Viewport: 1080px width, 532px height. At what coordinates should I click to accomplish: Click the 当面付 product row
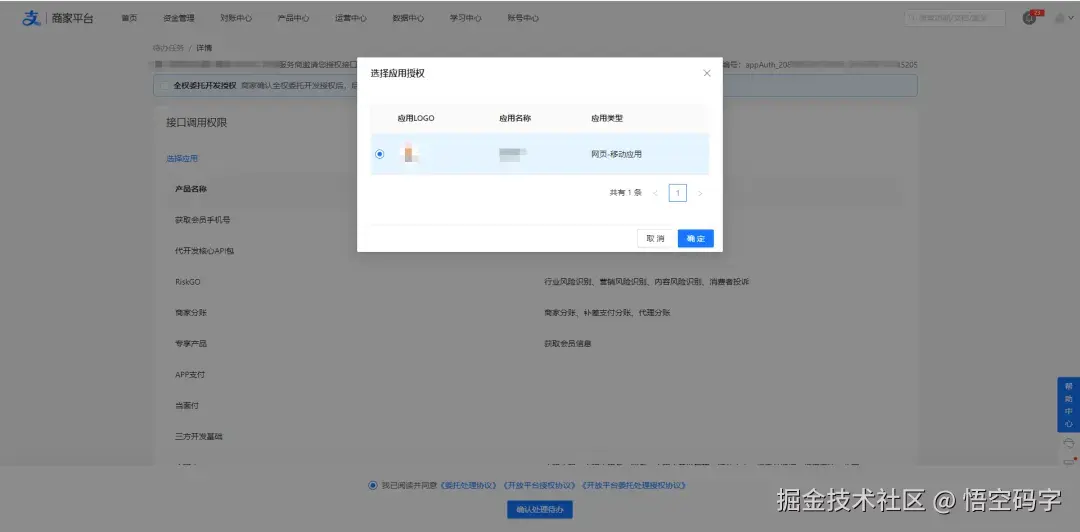tap(187, 405)
